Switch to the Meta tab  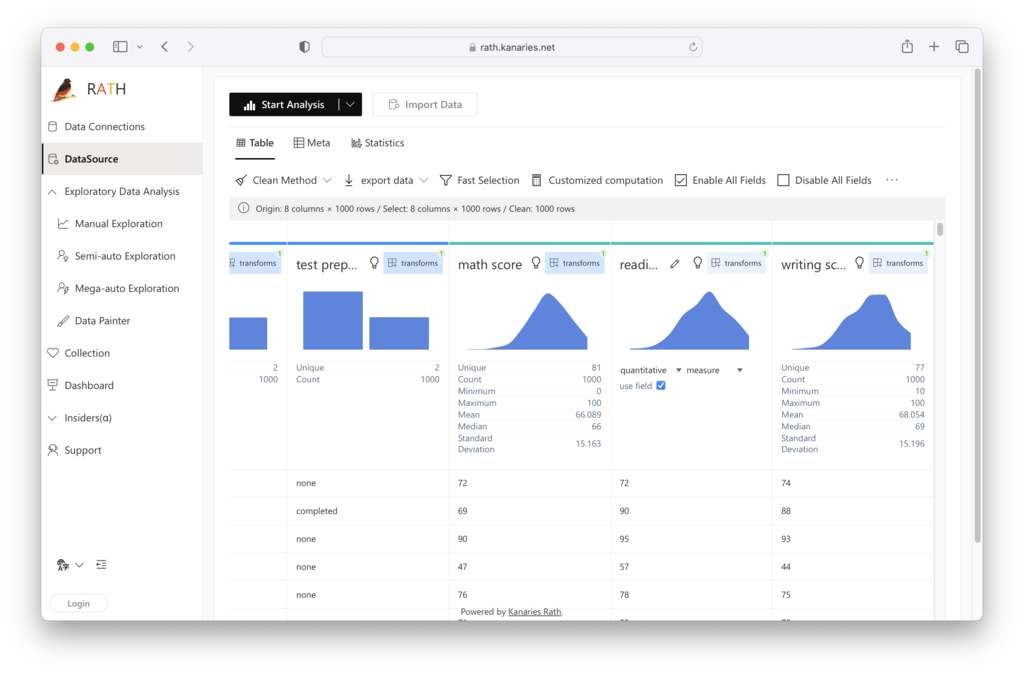[311, 143]
